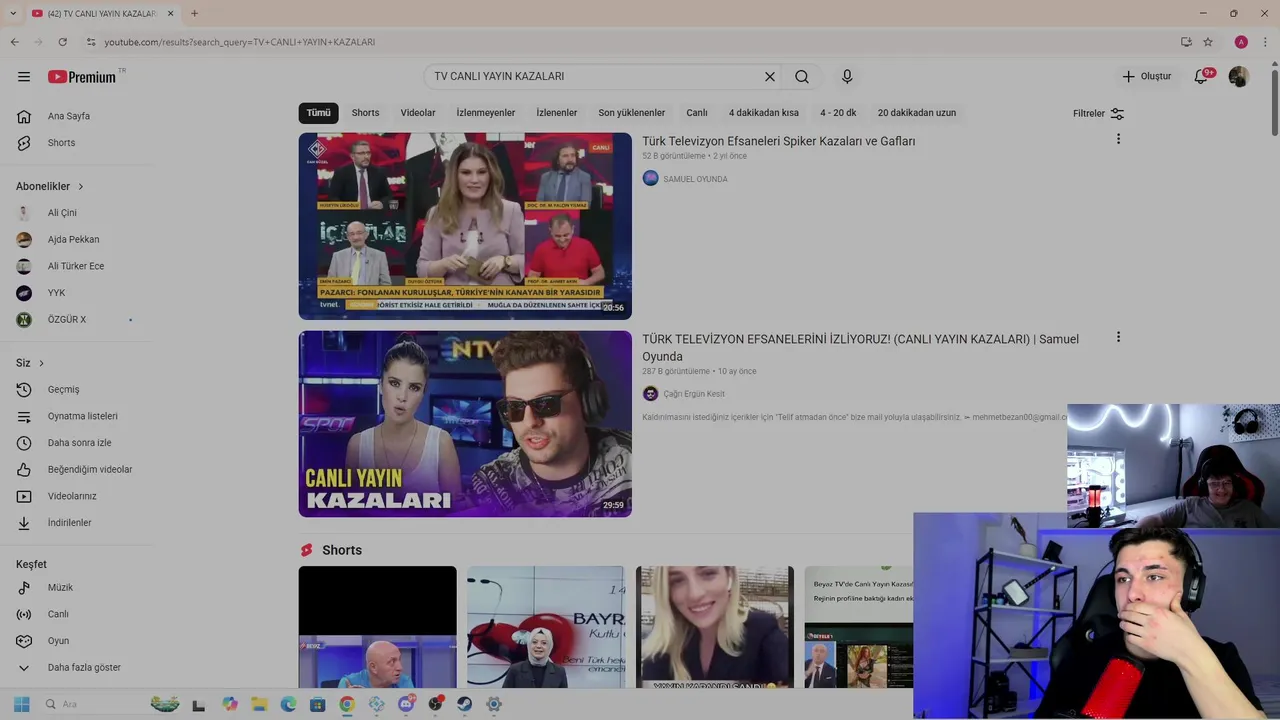Open the Çağrı Ergün Kesit channel
1280x720 pixels.
pyautogui.click(x=694, y=394)
